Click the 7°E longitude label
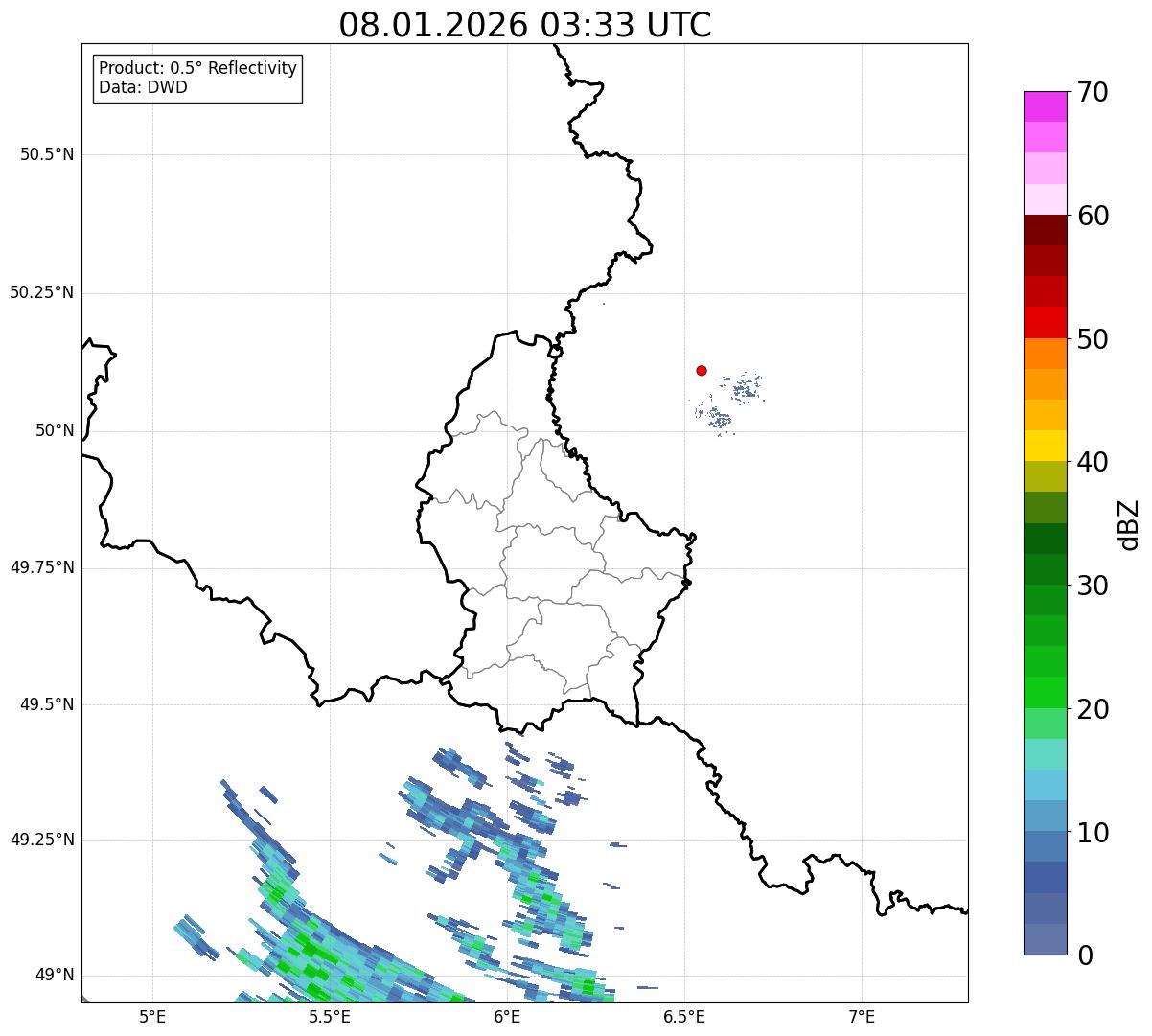1152x1036 pixels. (x=863, y=1016)
